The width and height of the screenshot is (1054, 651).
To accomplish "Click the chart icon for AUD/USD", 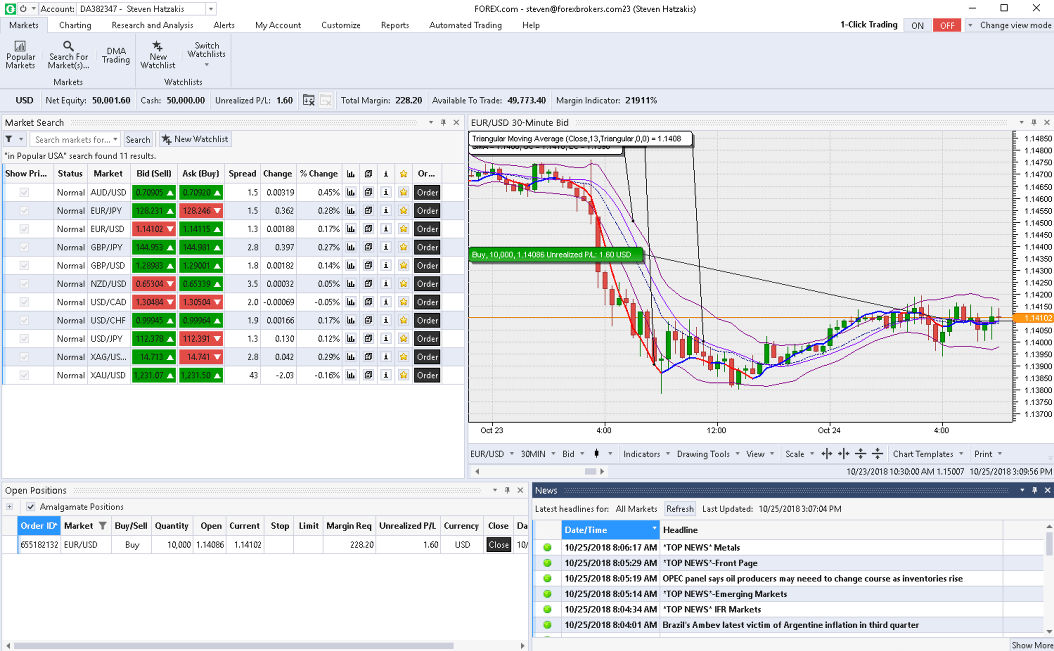I will [350, 192].
